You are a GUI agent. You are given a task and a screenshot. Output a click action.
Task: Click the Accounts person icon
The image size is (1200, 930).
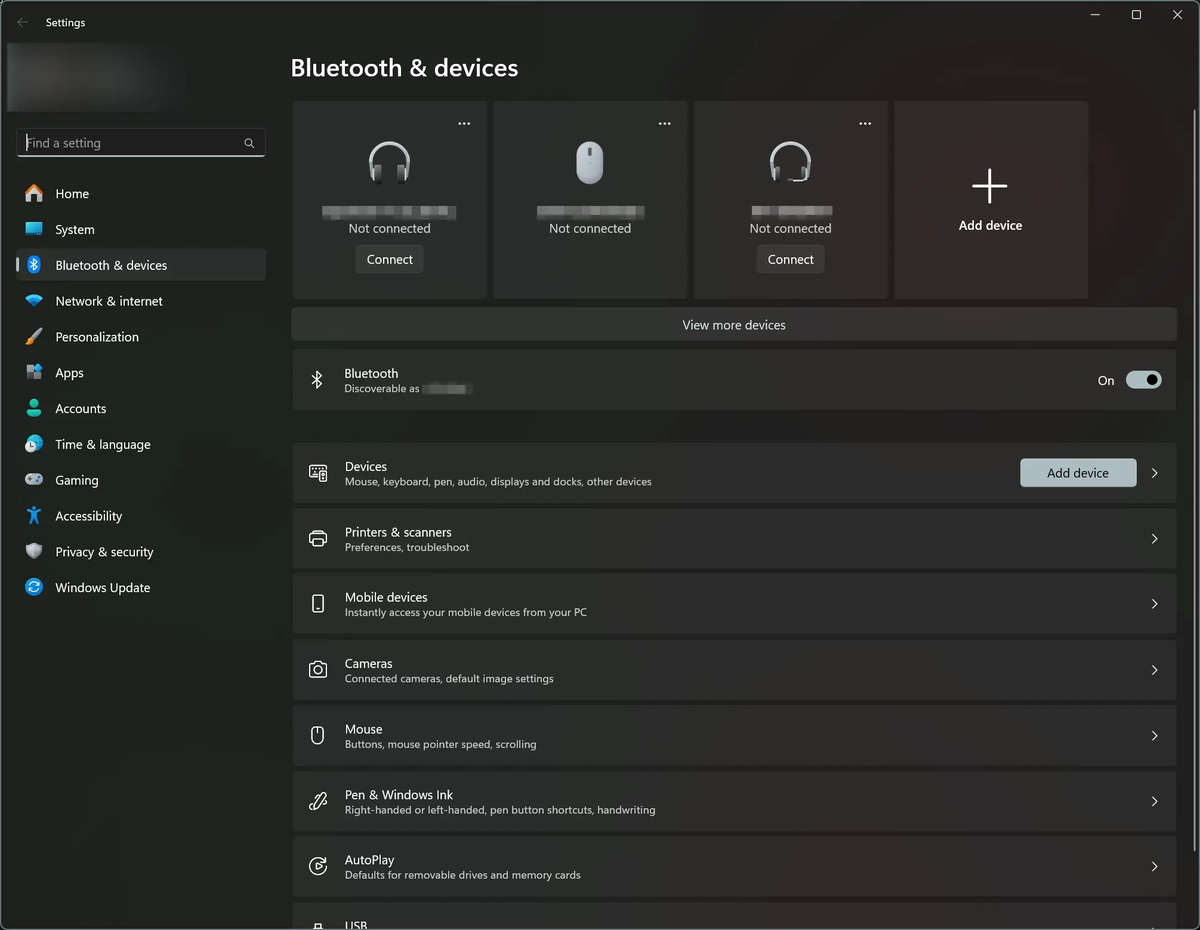click(x=34, y=408)
